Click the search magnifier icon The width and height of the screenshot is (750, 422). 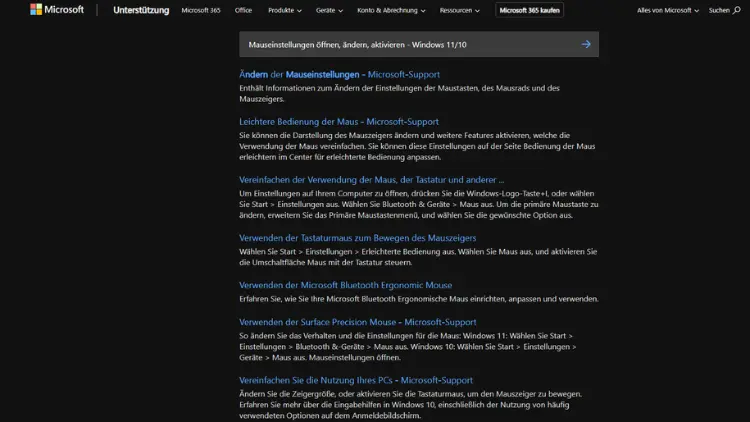click(x=737, y=10)
